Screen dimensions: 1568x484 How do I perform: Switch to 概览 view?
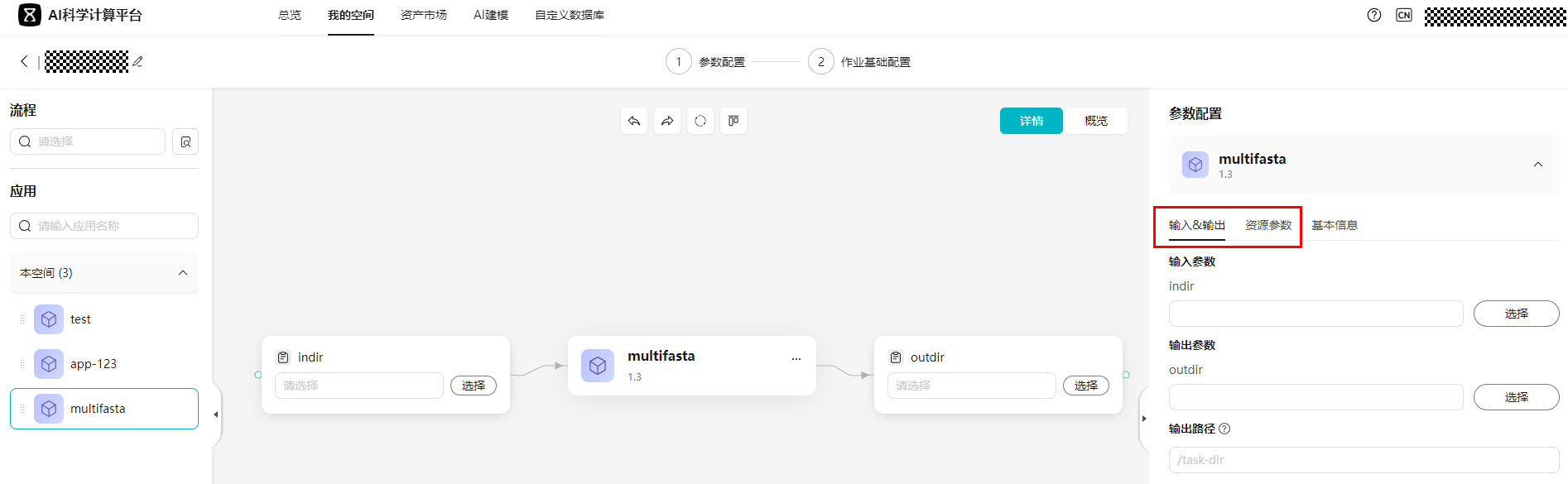[1096, 121]
